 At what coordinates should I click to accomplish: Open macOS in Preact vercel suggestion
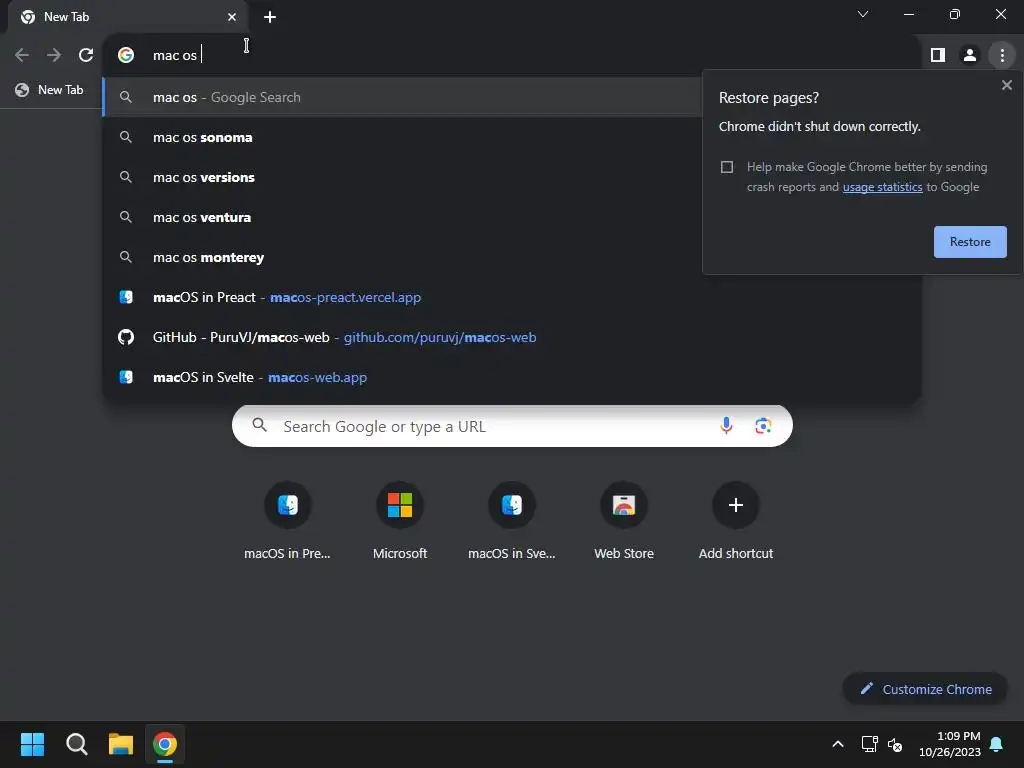tap(511, 297)
